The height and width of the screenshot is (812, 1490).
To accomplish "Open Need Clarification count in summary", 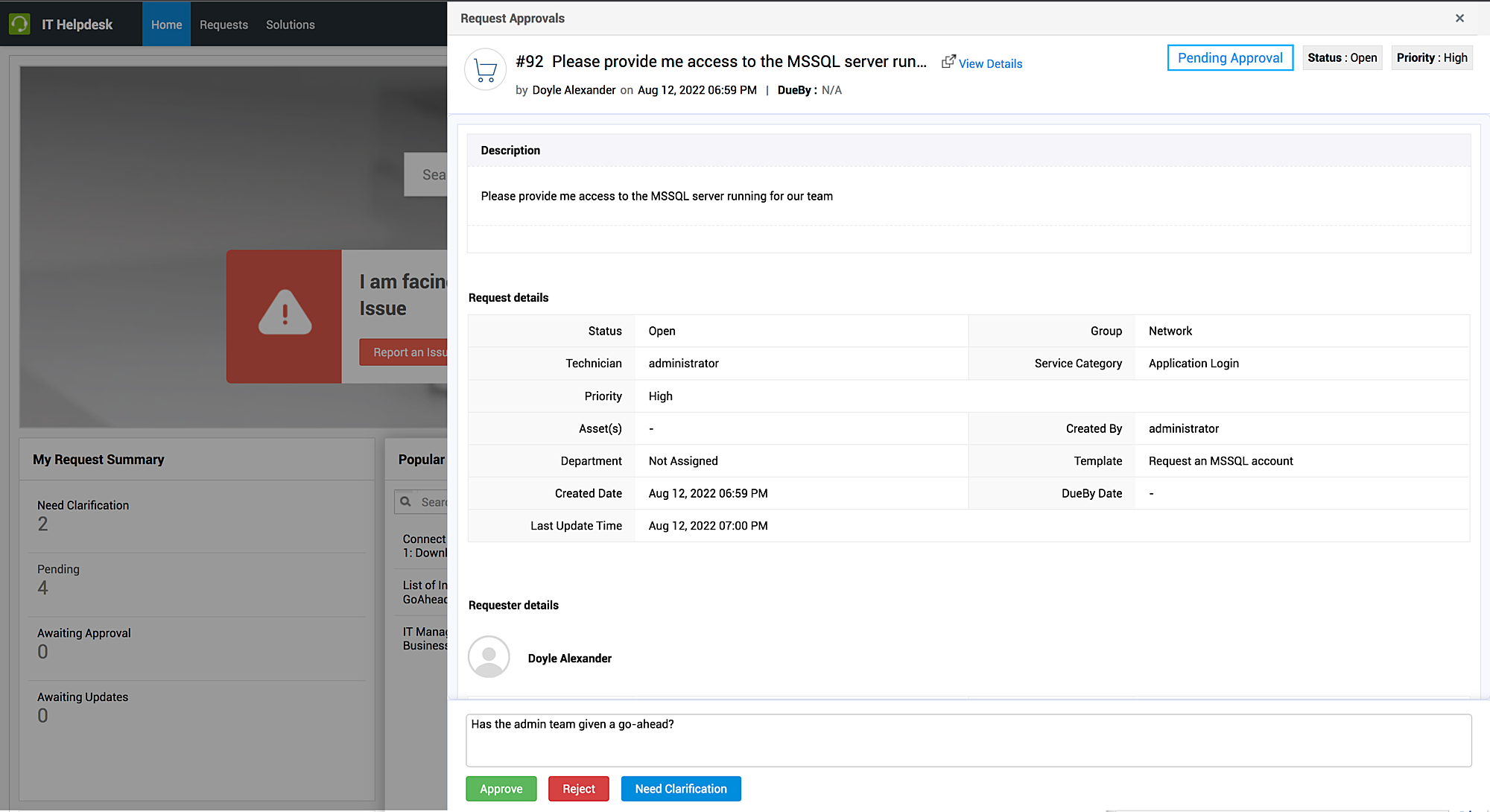I will tap(43, 524).
